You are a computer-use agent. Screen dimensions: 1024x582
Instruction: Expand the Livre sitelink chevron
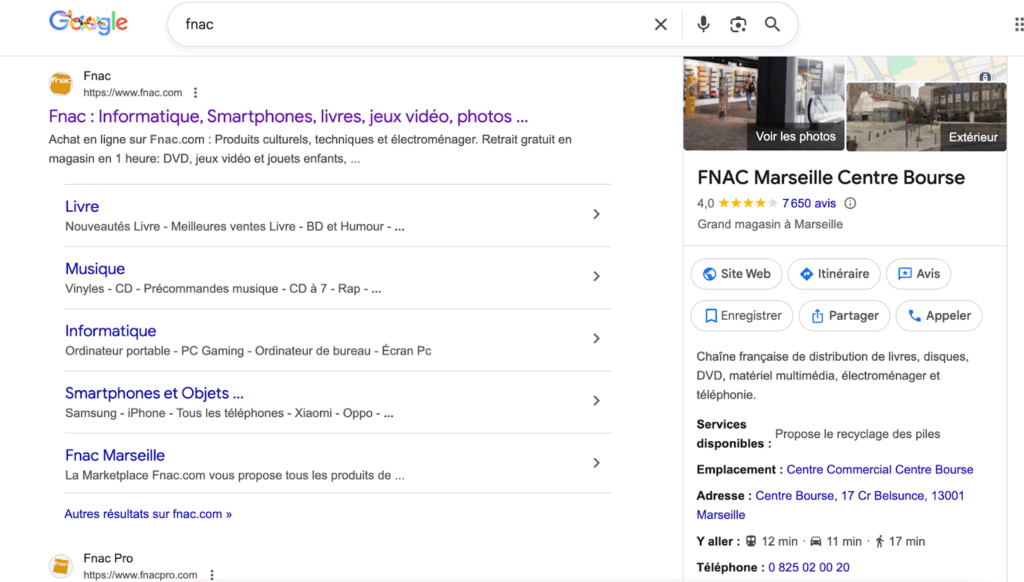coord(596,214)
